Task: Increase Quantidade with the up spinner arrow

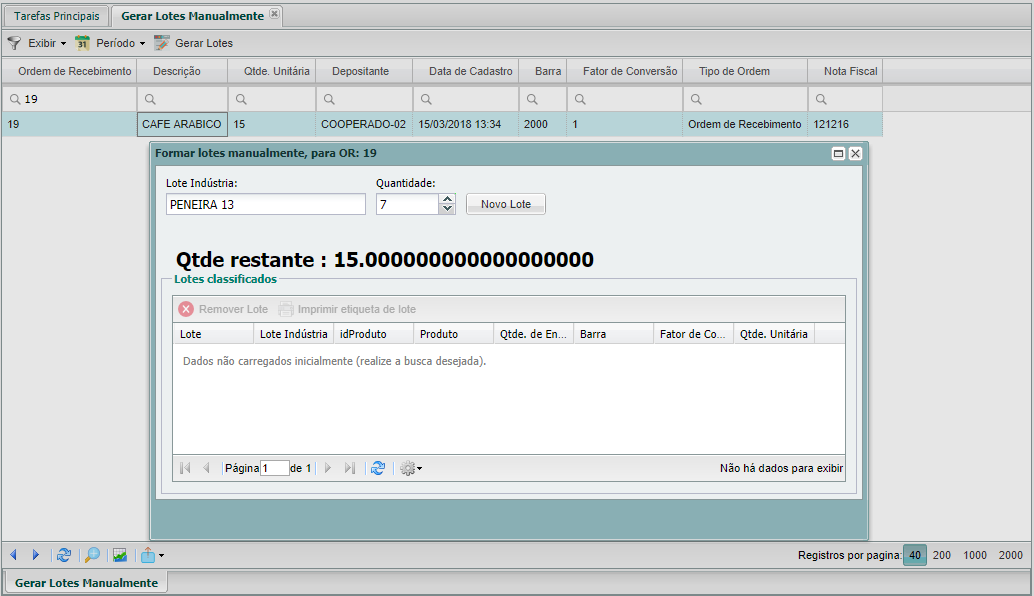Action: pos(447,199)
